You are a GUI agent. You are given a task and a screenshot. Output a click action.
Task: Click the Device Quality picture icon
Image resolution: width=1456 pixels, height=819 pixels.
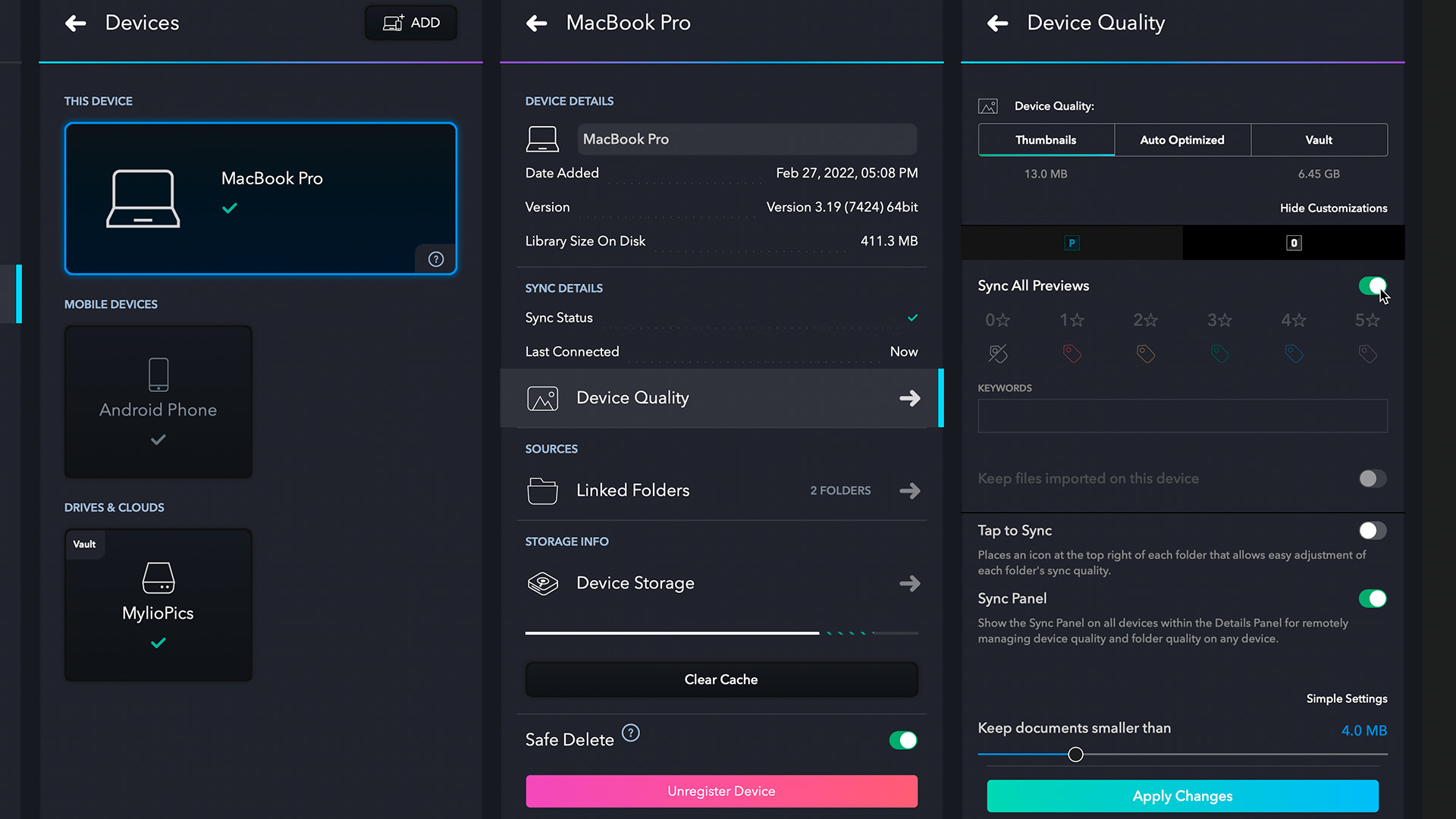point(543,398)
